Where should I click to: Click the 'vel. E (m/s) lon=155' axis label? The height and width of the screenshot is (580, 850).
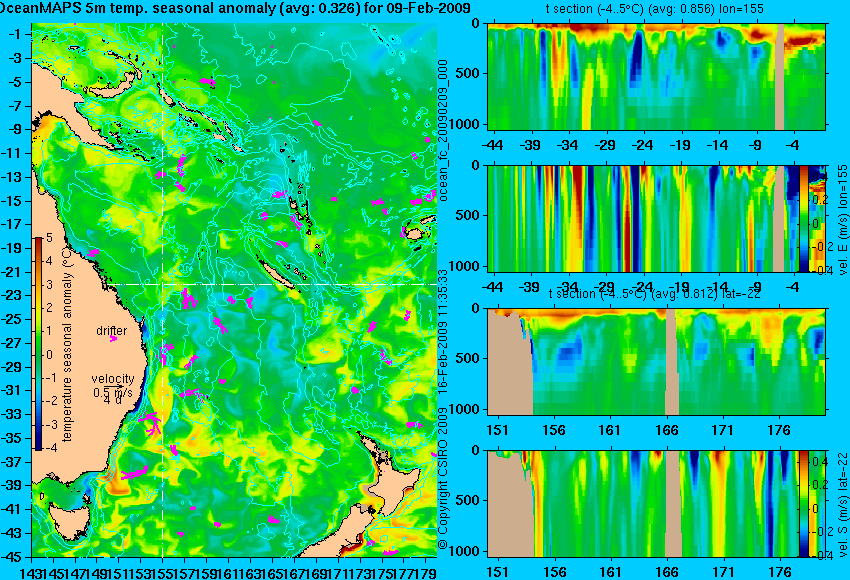tap(842, 220)
